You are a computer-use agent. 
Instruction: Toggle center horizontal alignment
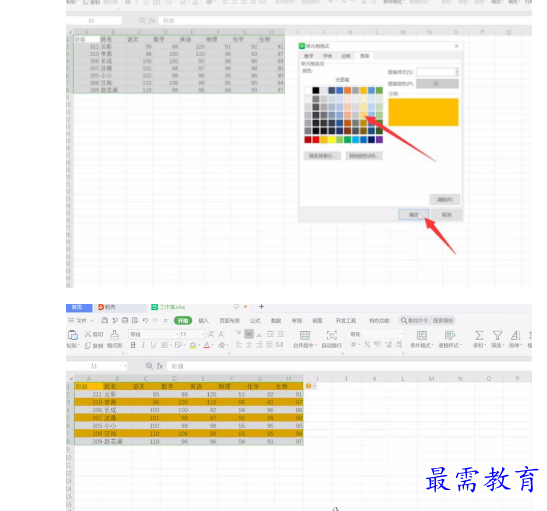(249, 345)
